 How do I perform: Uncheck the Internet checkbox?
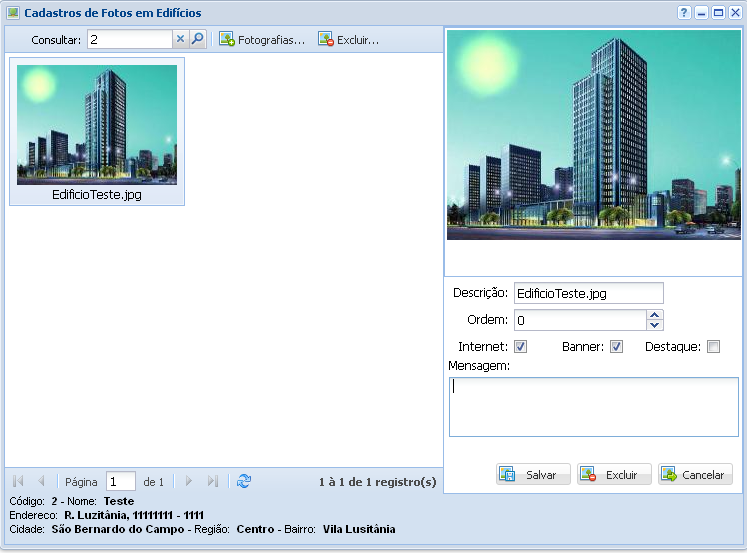[520, 347]
